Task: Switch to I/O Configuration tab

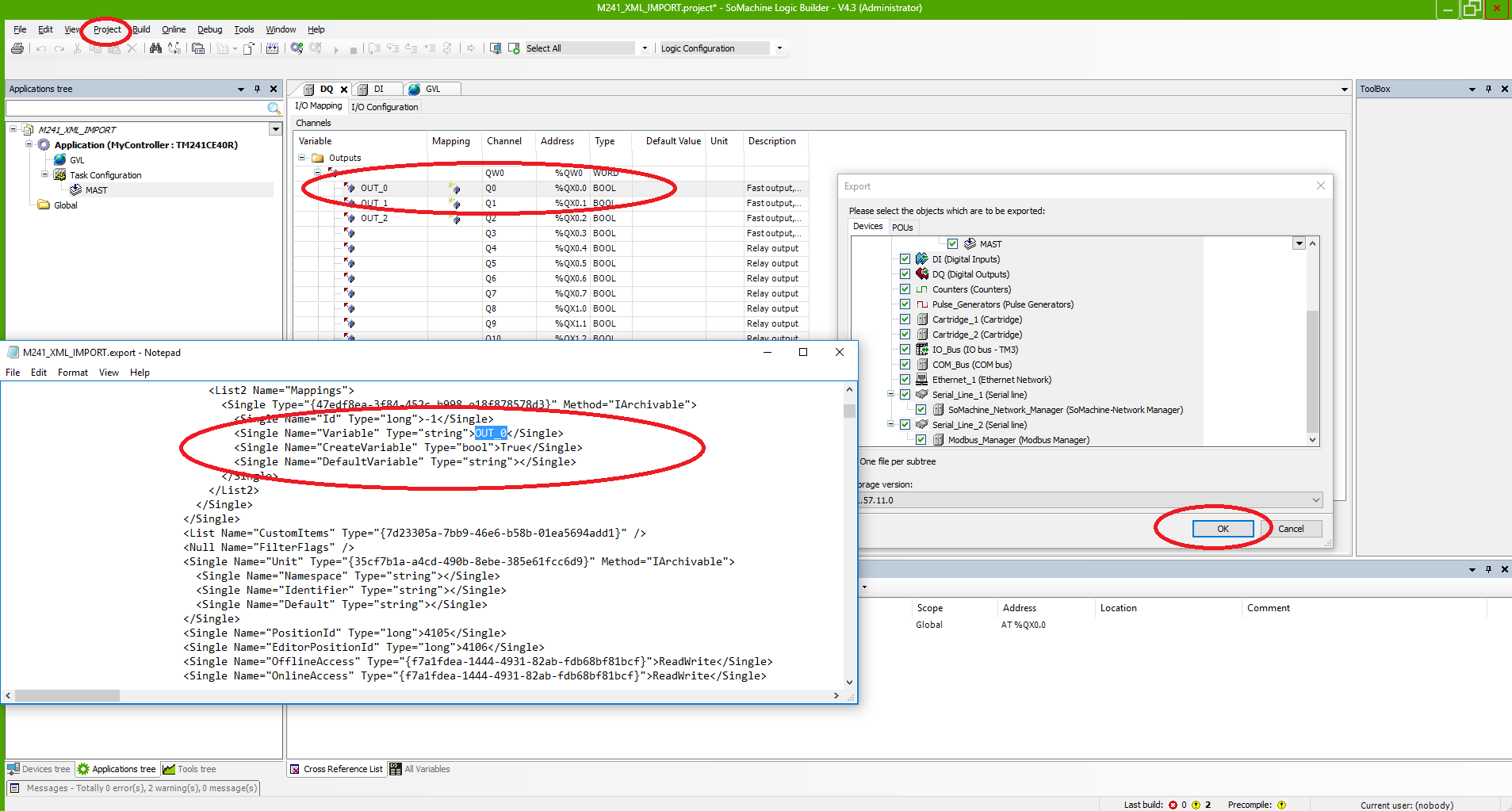Action: (x=385, y=107)
